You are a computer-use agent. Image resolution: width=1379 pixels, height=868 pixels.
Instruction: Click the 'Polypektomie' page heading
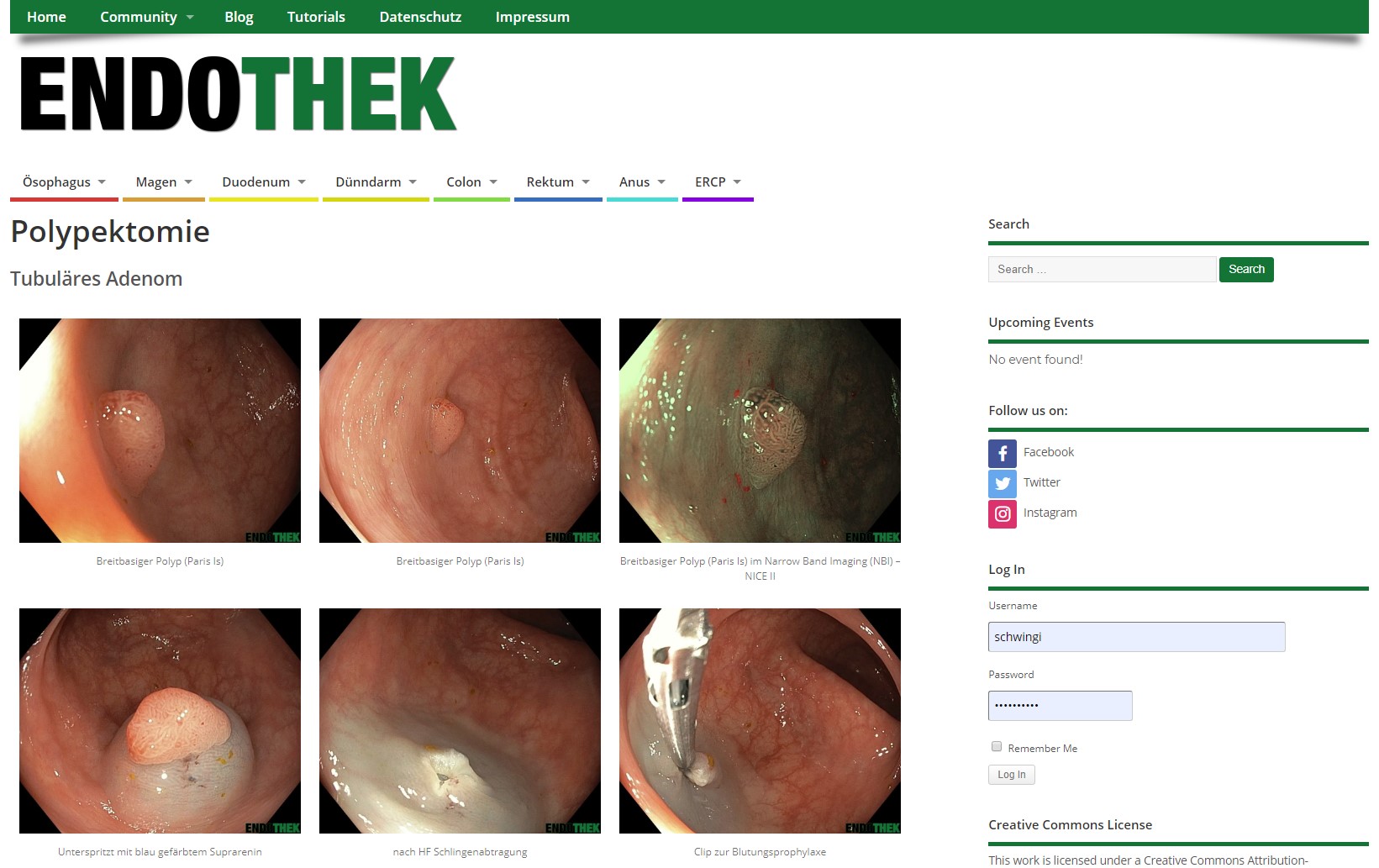[110, 232]
